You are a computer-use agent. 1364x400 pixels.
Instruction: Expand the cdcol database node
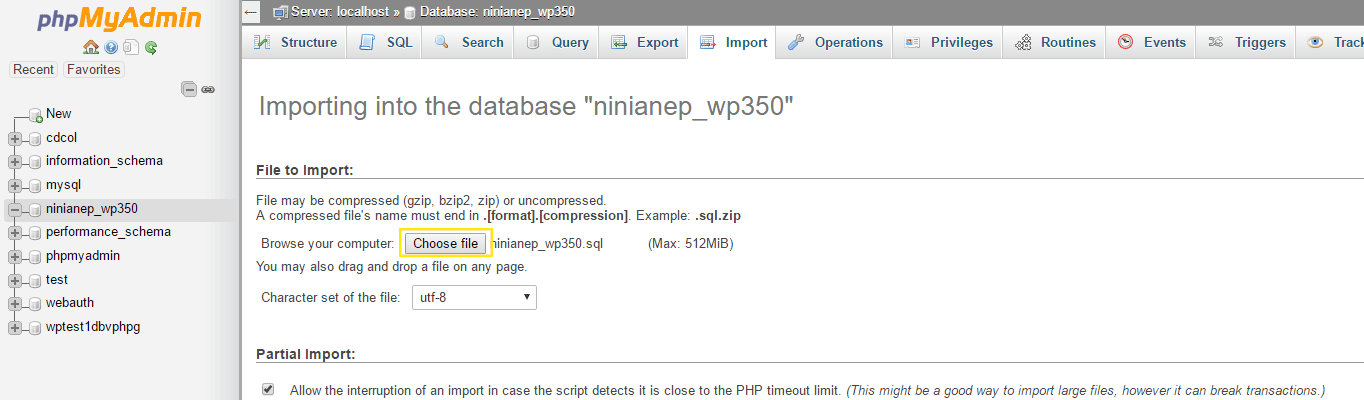(15, 138)
